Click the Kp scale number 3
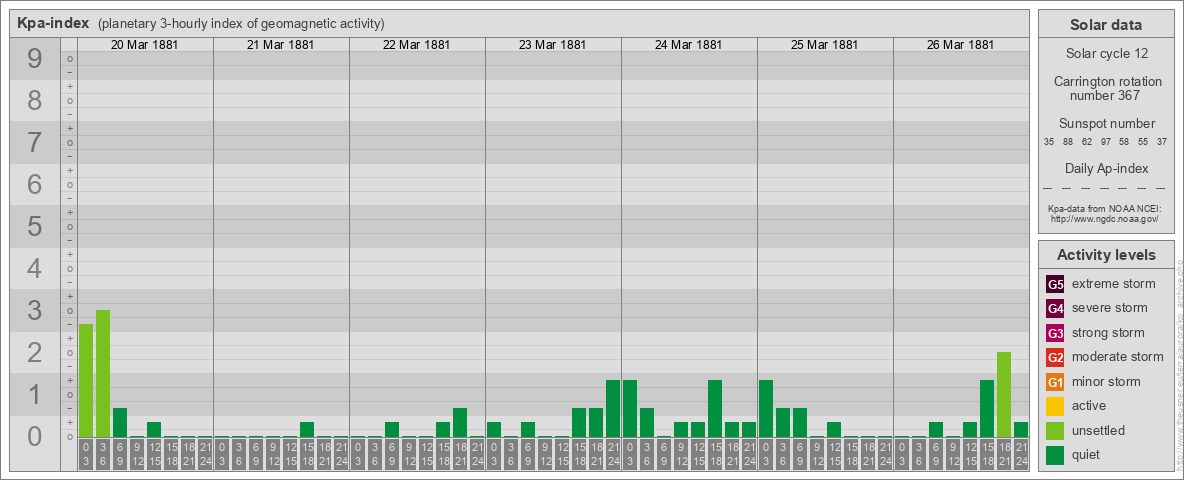Screen dimensions: 1184x480 [x=35, y=310]
